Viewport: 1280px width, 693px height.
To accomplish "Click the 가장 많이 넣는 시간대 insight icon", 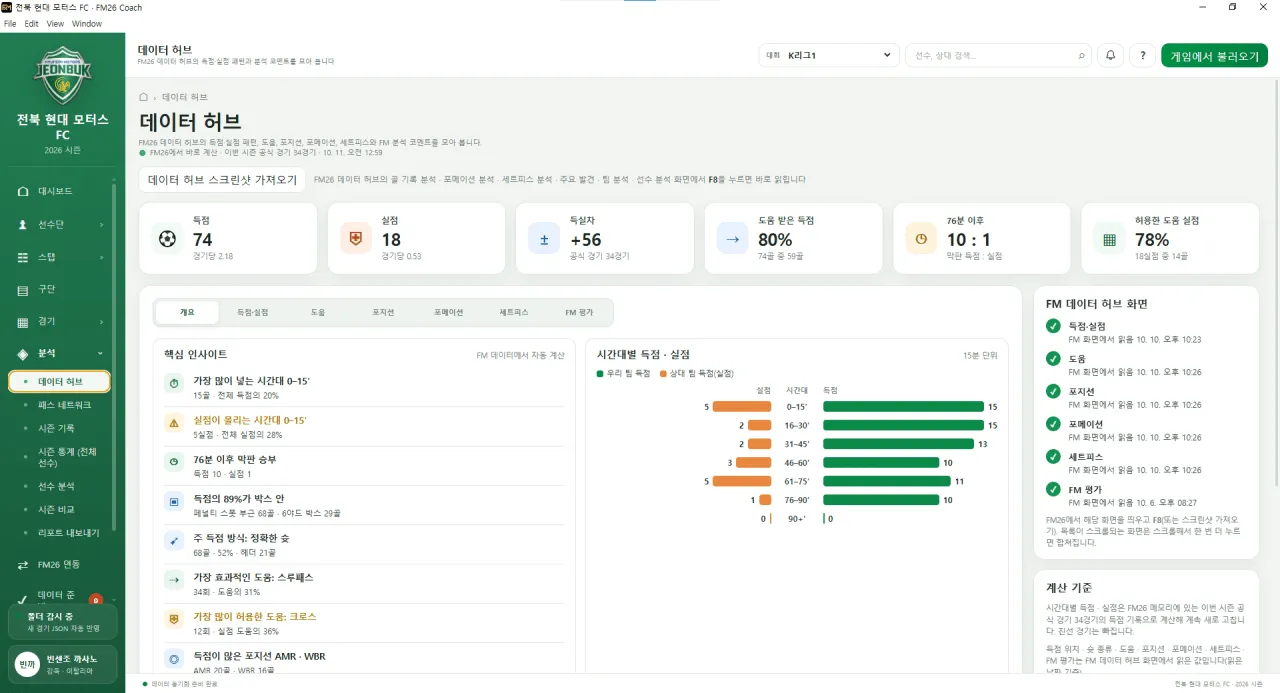I will coord(174,383).
